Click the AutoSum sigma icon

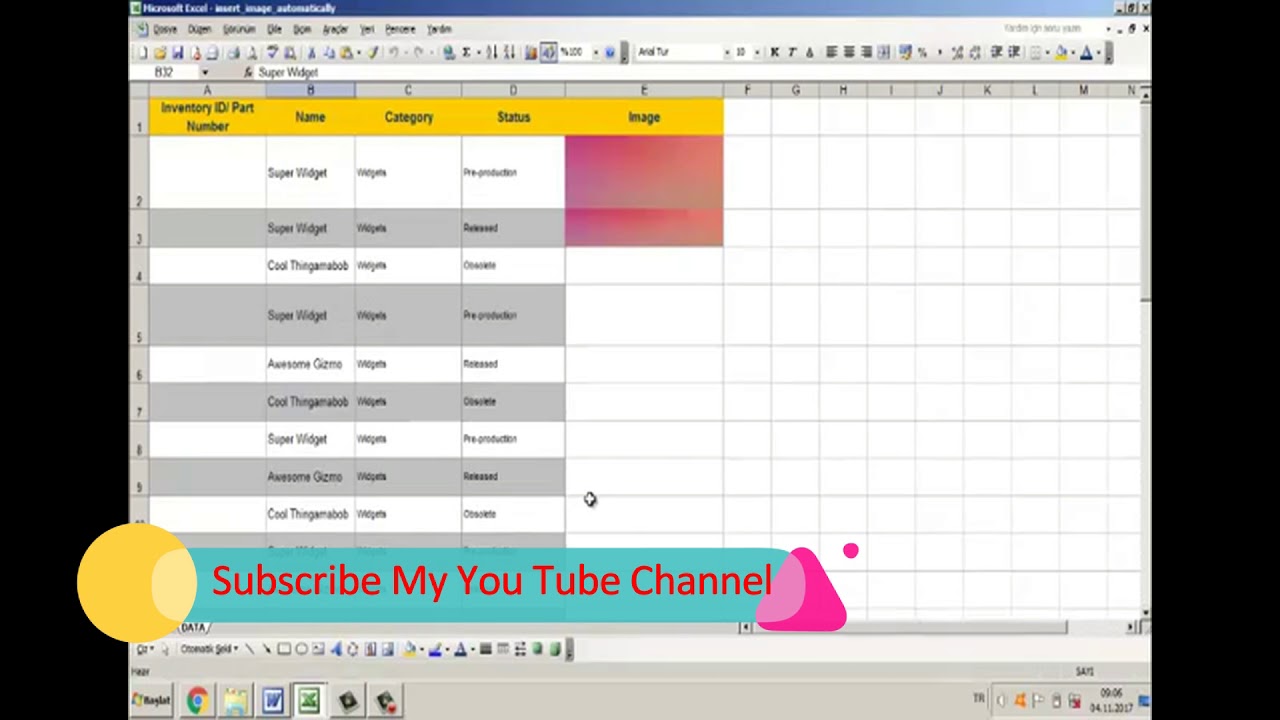pyautogui.click(x=467, y=52)
